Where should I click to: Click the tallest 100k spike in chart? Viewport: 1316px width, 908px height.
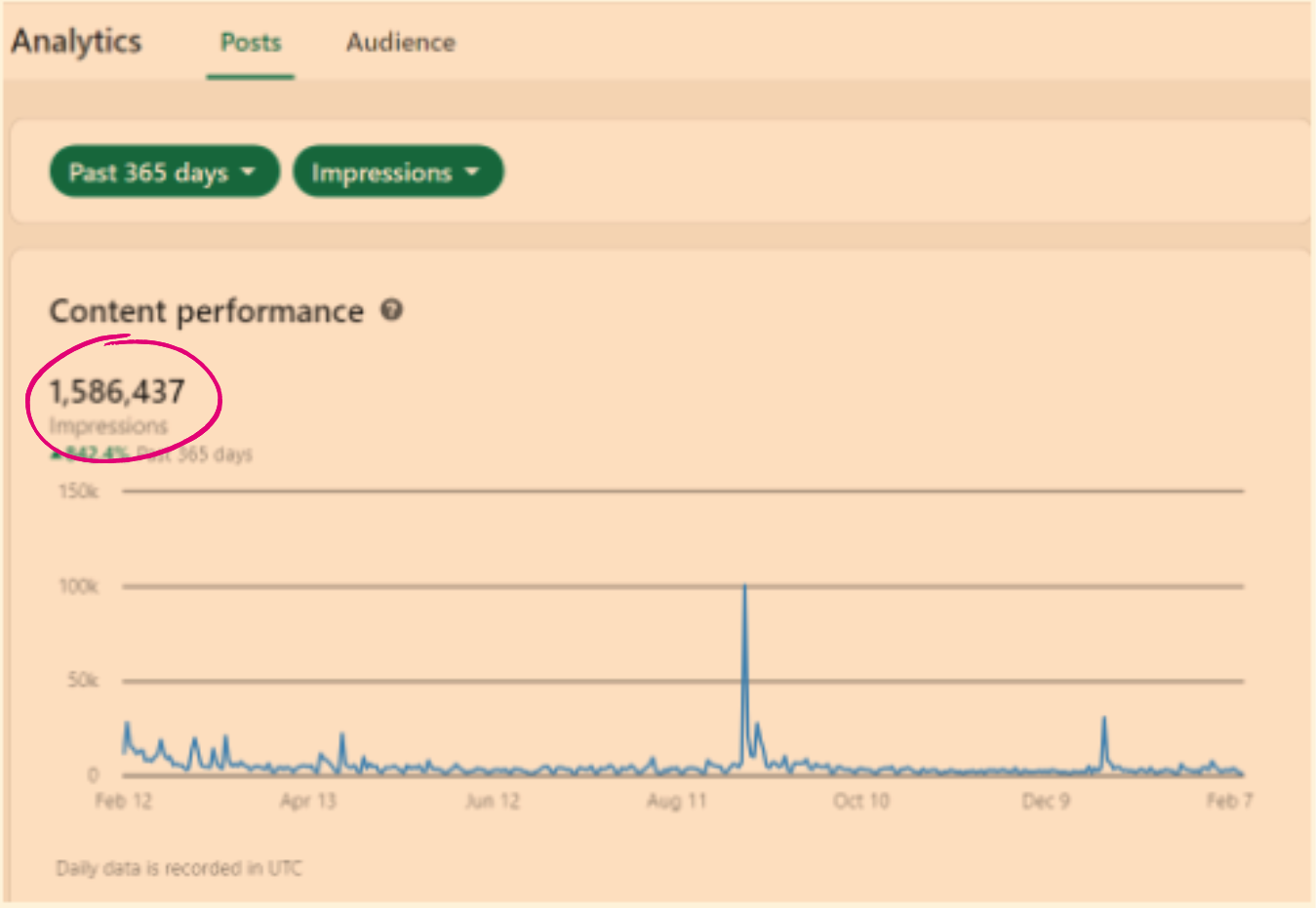(x=744, y=588)
